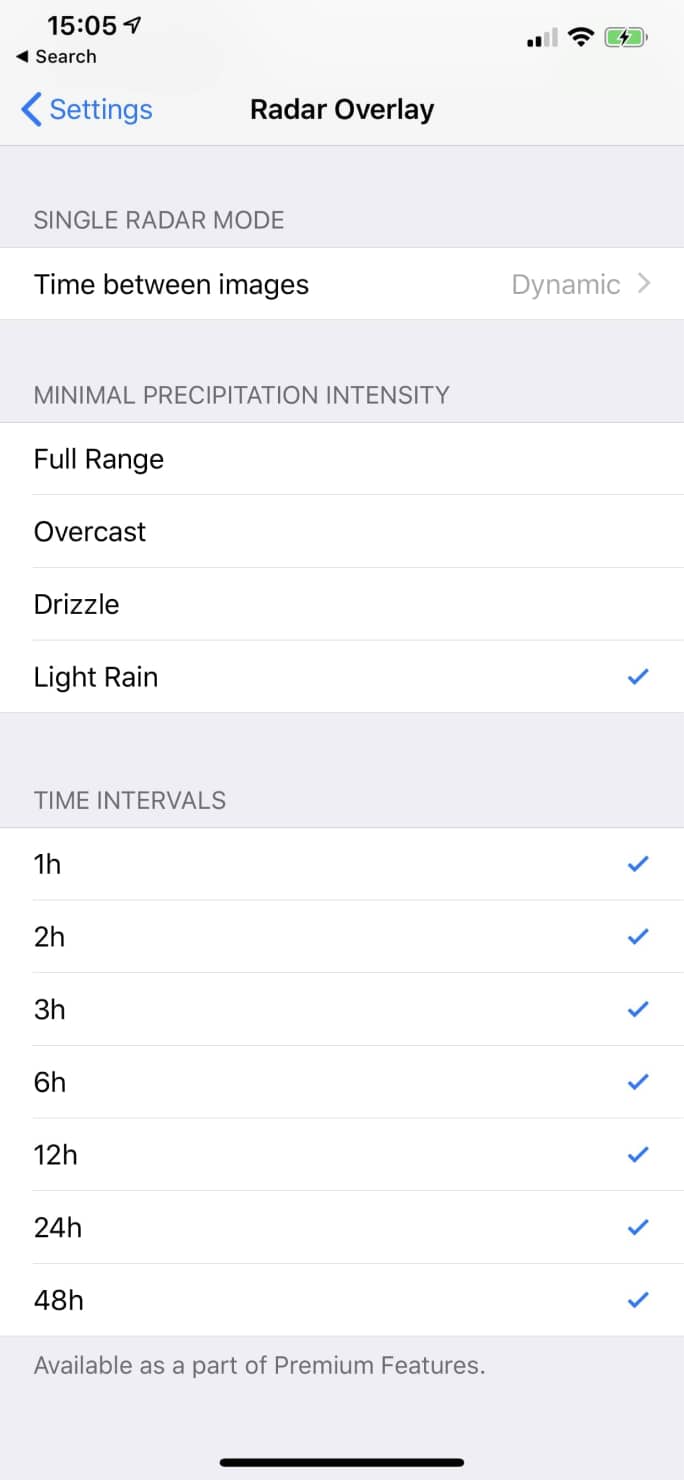The width and height of the screenshot is (684, 1480).
Task: Tap the small arrow beside Search
Action: click(22, 57)
